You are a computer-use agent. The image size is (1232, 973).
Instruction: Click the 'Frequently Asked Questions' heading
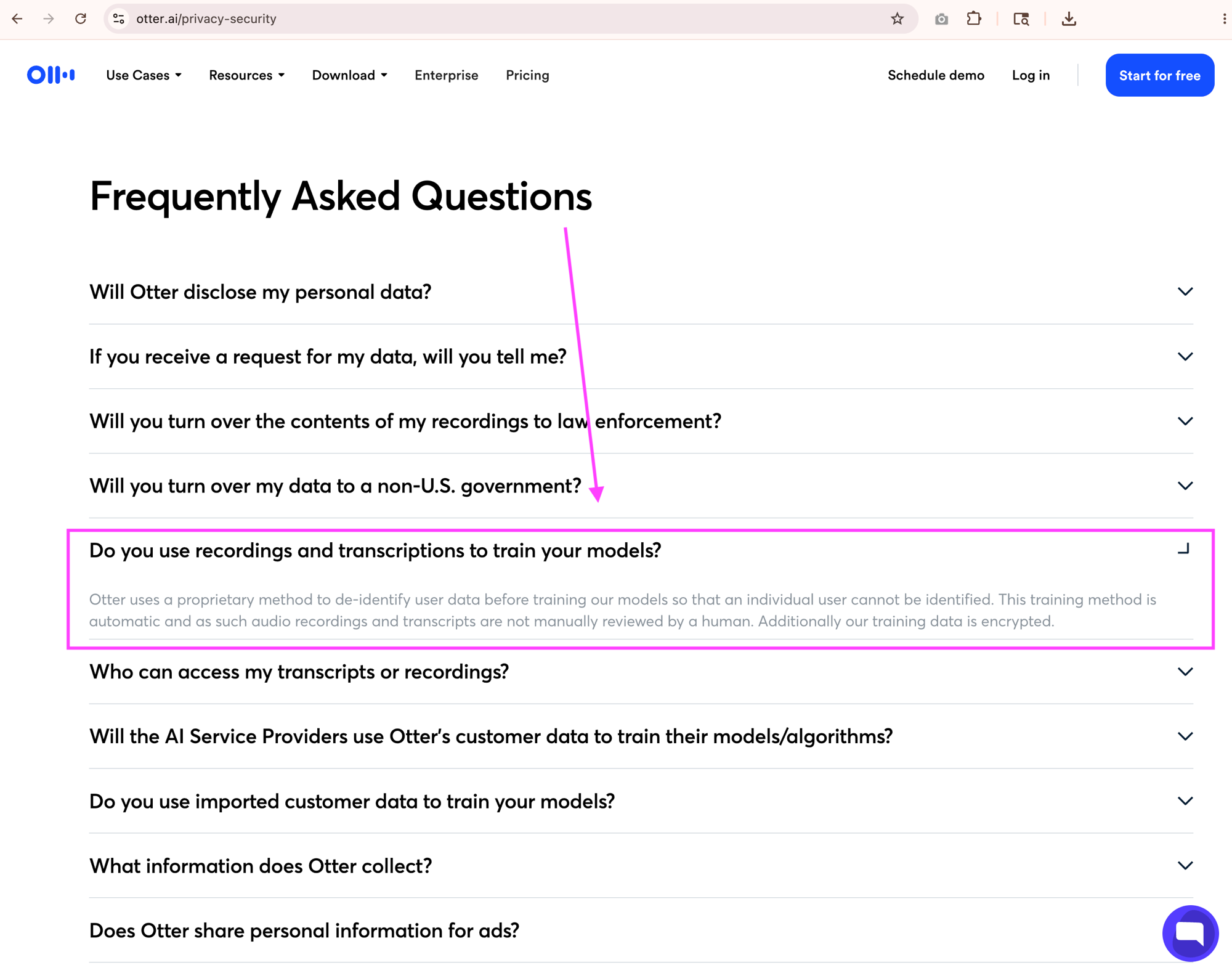click(x=341, y=197)
